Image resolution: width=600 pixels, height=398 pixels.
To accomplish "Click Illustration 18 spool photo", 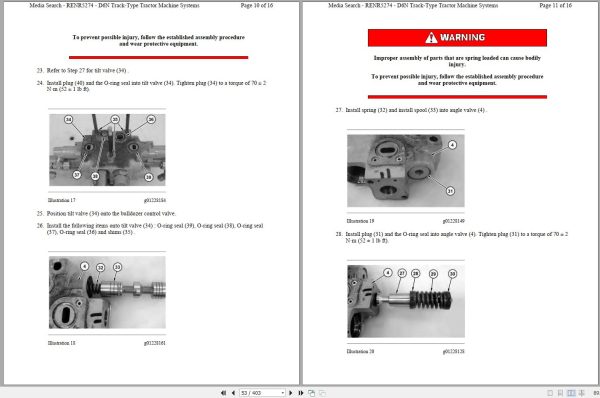I will click(x=107, y=292).
